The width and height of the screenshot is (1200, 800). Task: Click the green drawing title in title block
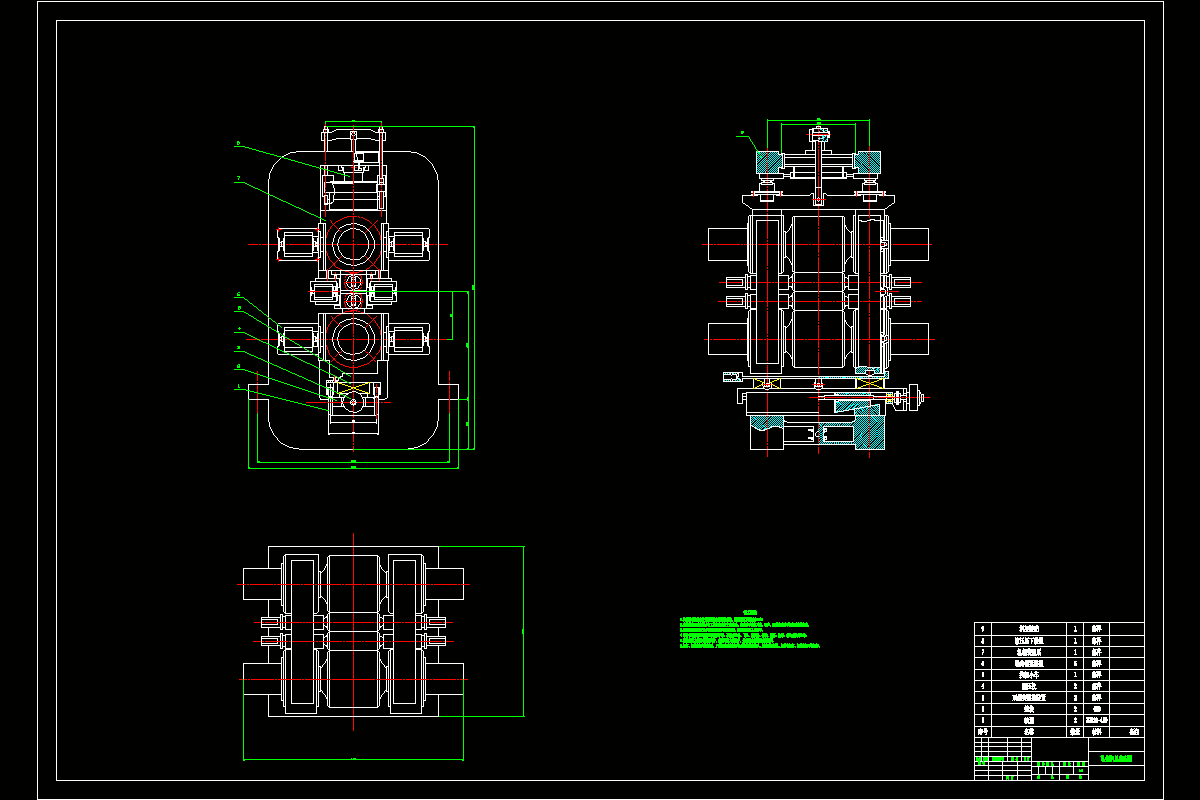click(x=1116, y=759)
